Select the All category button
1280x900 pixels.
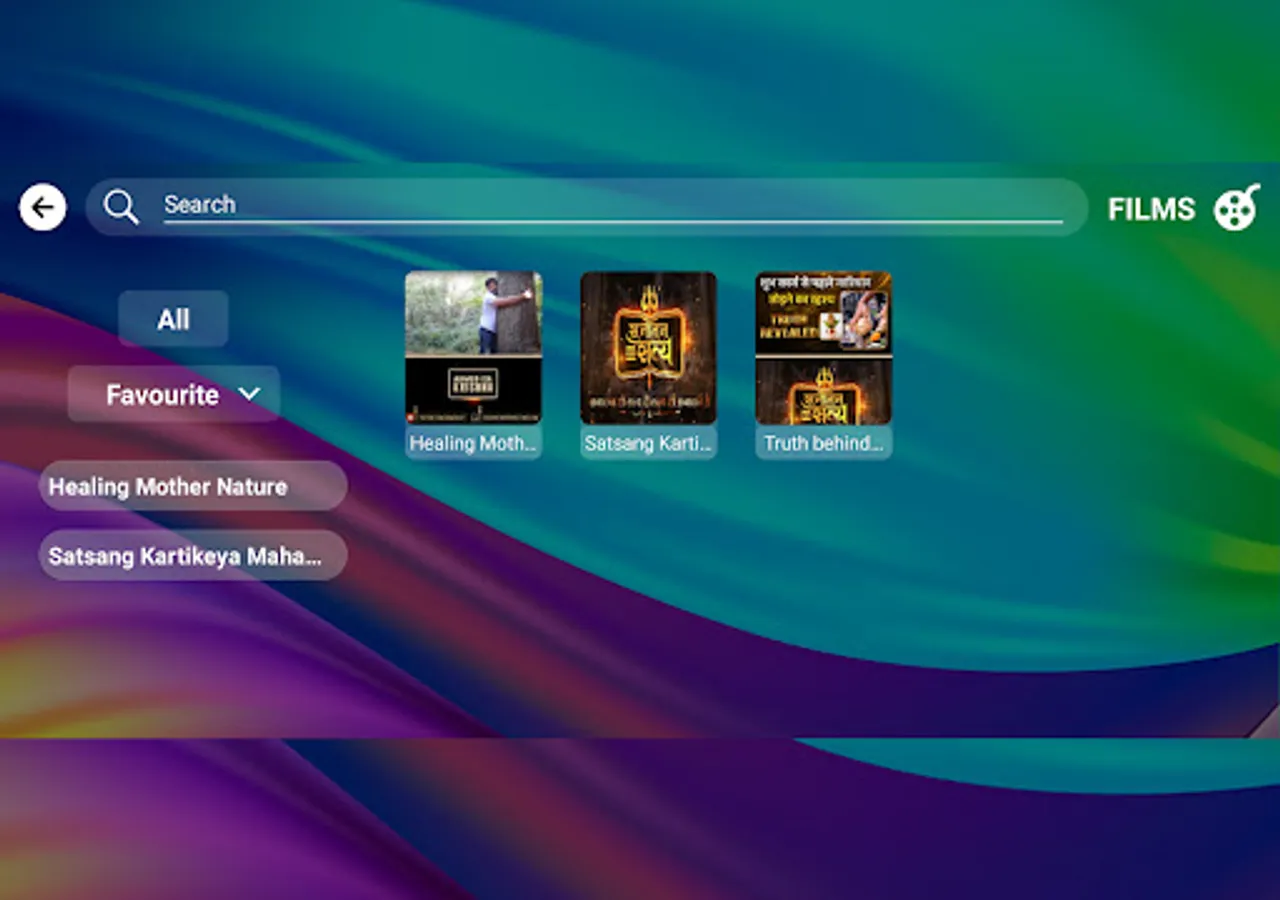(173, 319)
